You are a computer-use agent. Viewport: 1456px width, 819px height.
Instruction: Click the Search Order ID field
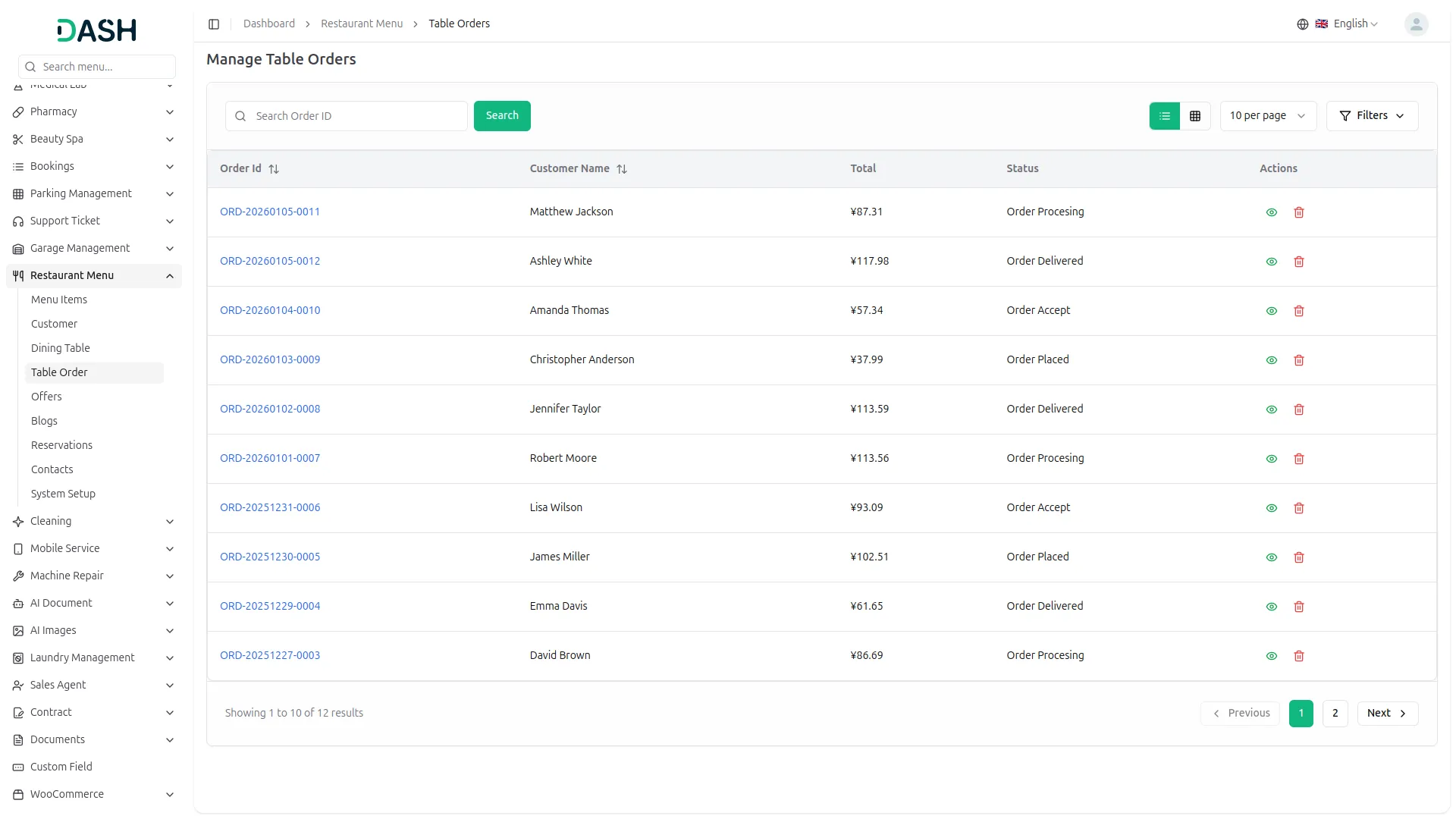click(x=356, y=116)
